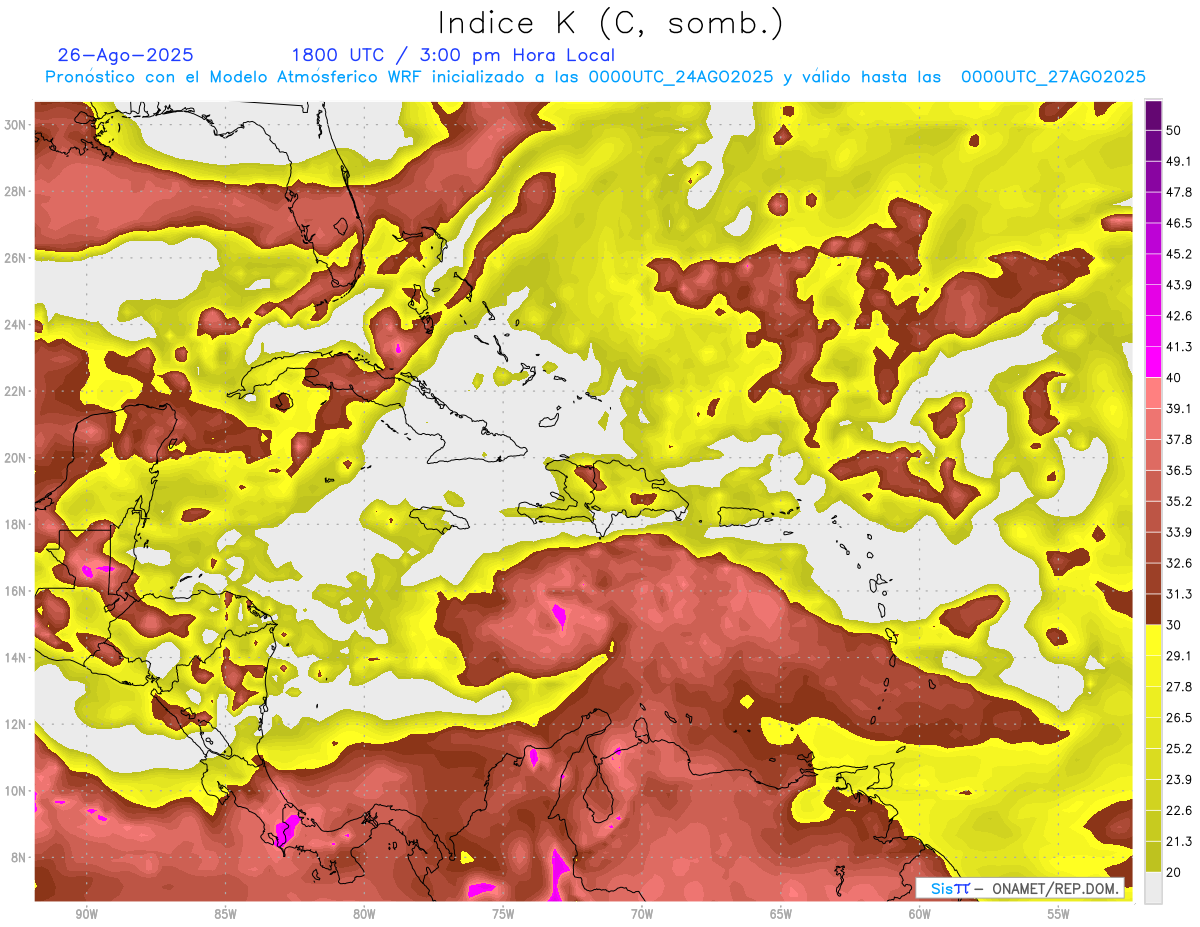Click the colorbar value "41.3"
Image resolution: width=1200 pixels, height=927 pixels.
(1179, 347)
